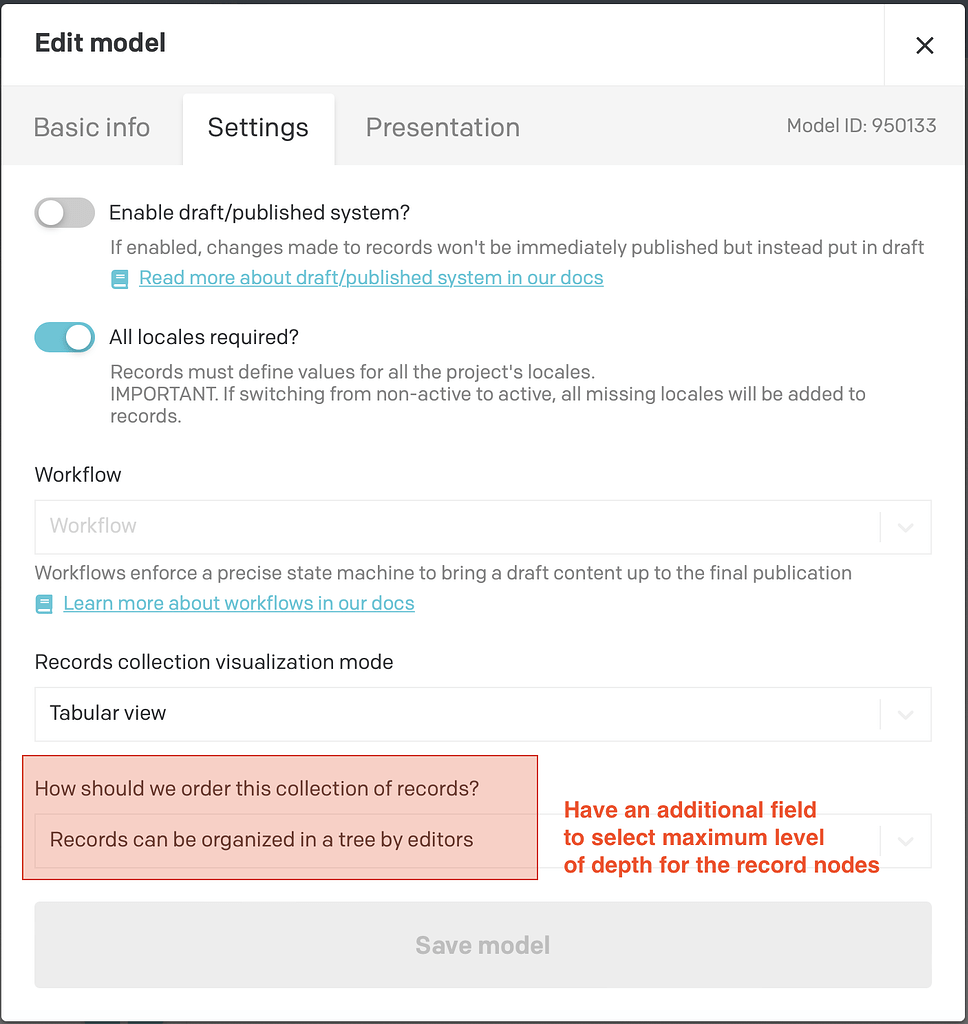Expand the records ordering dropdown chevron

click(905, 840)
